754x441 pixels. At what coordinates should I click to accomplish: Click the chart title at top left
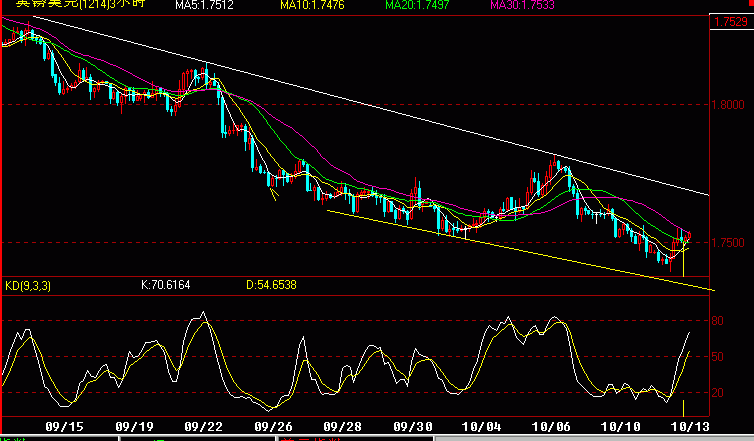(x=60, y=5)
